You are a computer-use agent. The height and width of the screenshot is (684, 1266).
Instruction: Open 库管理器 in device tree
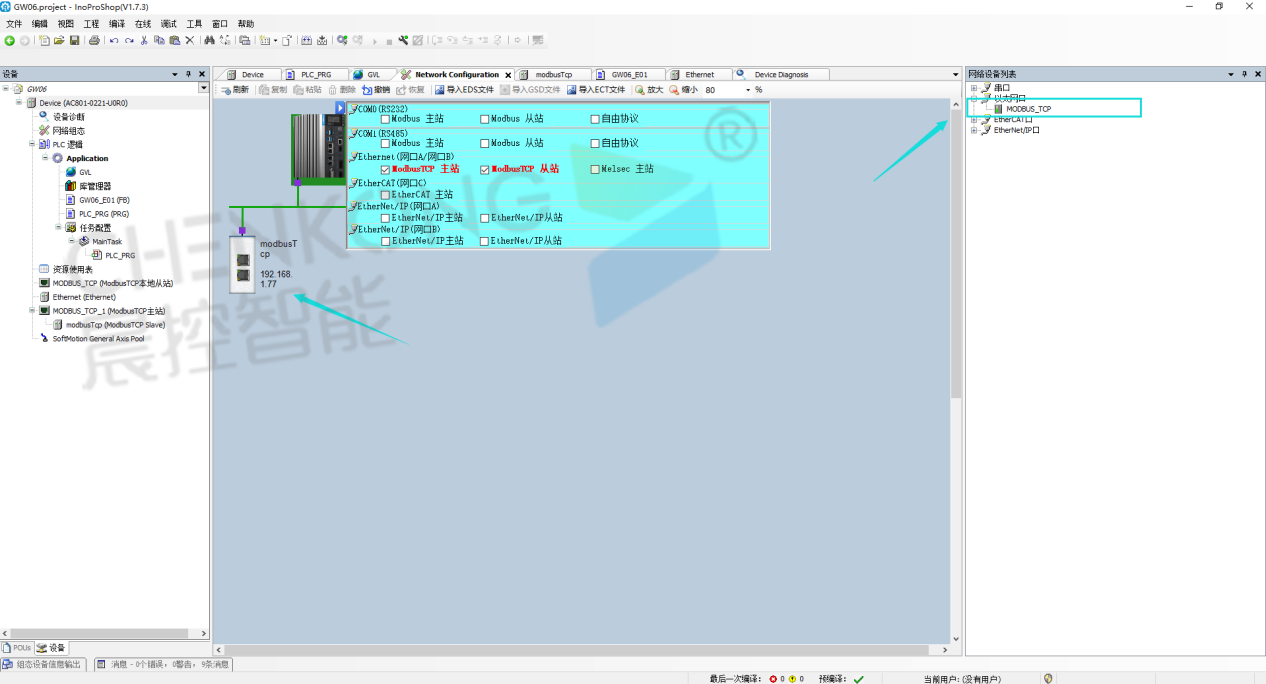pyautogui.click(x=95, y=186)
